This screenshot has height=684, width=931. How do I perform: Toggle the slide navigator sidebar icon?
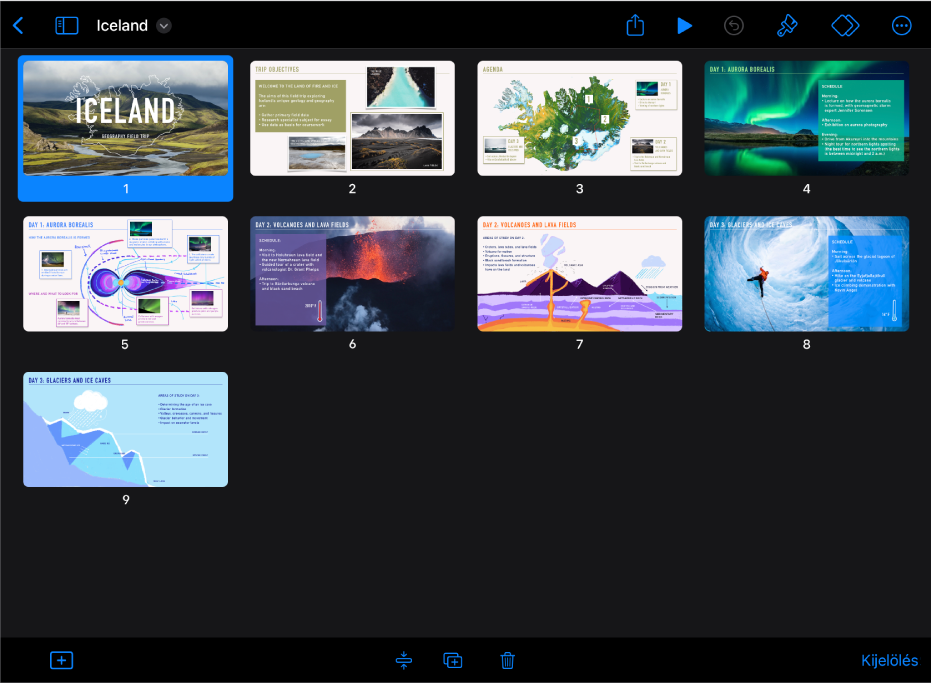tap(66, 26)
